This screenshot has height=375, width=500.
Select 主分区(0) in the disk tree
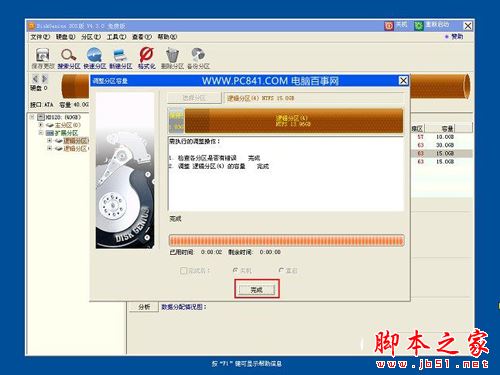68,125
